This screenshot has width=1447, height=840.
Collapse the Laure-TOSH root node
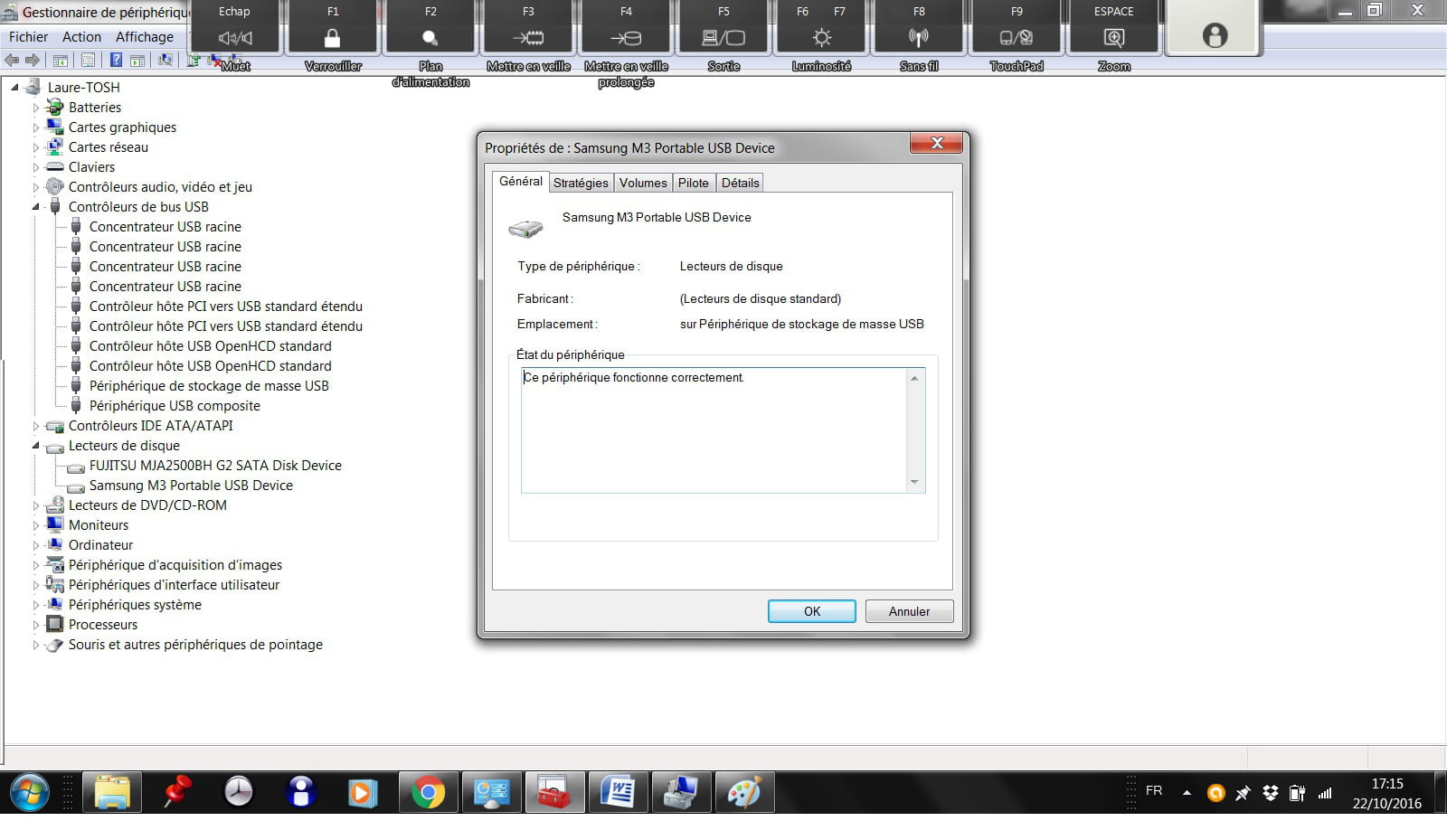[14, 88]
